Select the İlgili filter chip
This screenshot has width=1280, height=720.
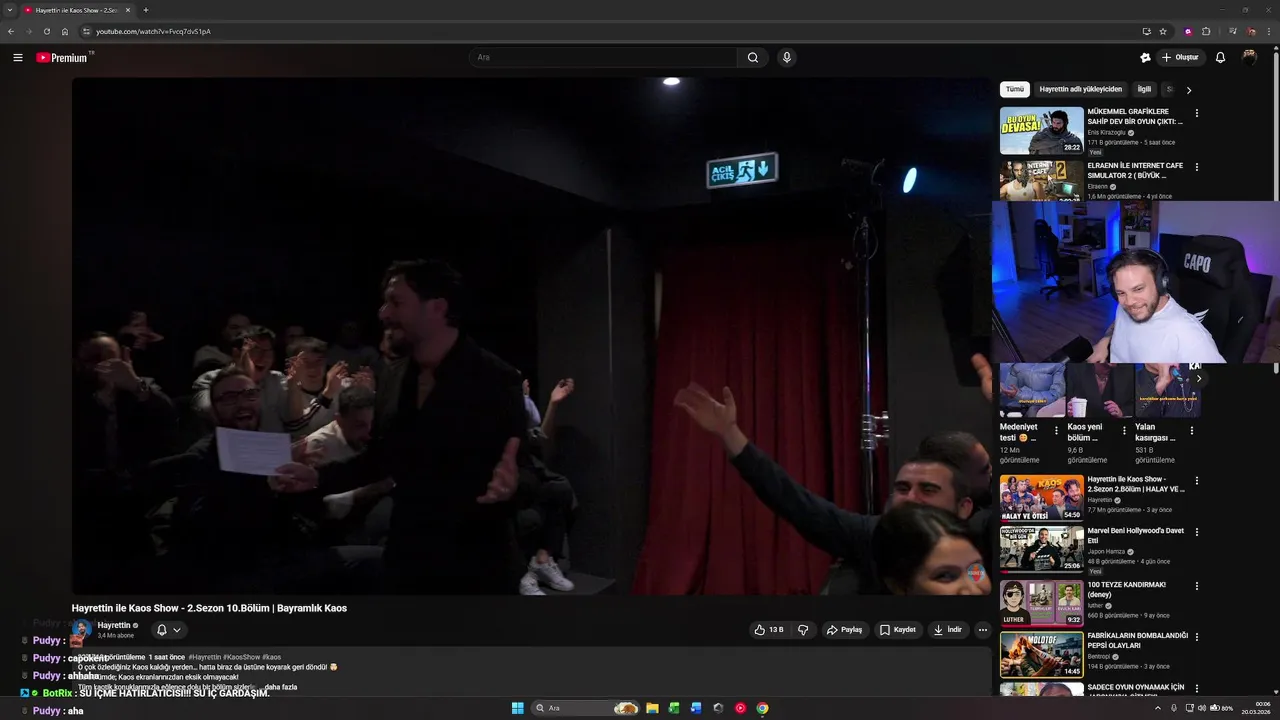click(x=1144, y=89)
